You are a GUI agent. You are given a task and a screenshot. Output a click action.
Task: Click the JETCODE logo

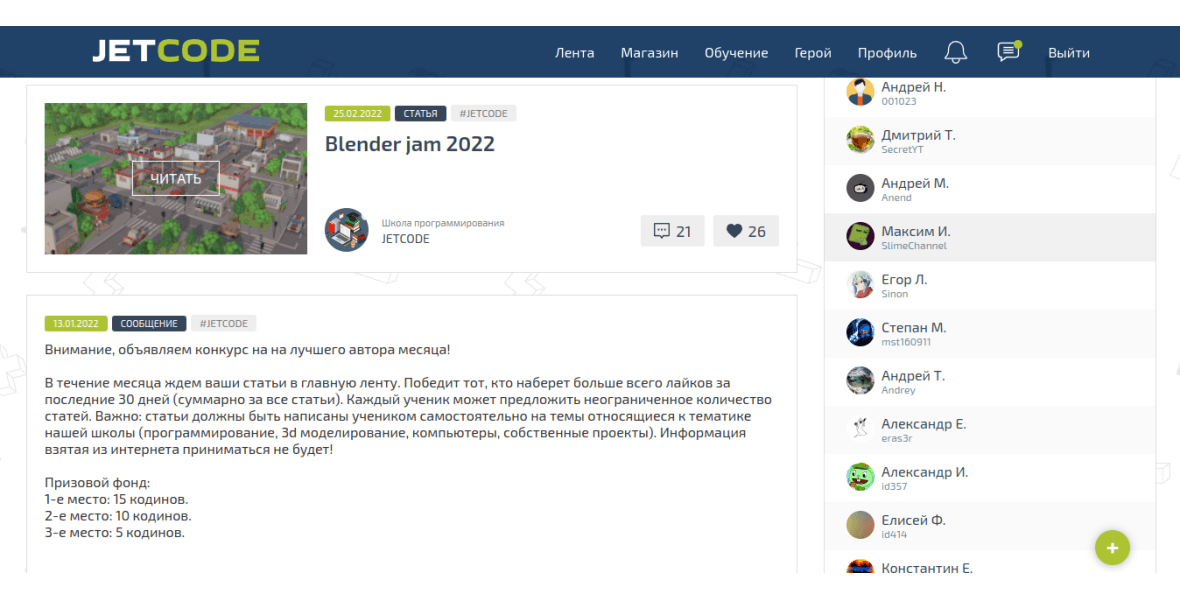(176, 51)
